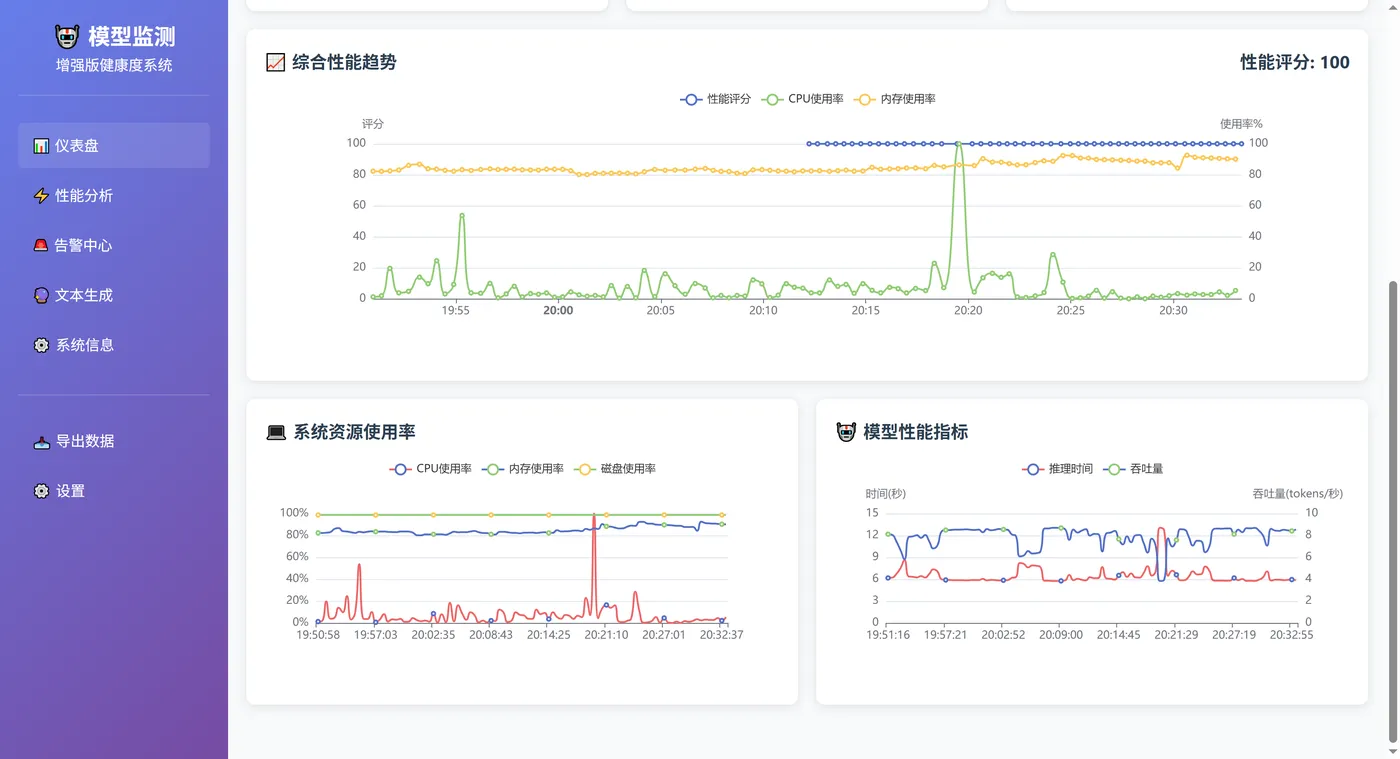The width and height of the screenshot is (1400, 759).
Task: Hide the 内存使用率 series in trend legend
Action: click(x=894, y=99)
